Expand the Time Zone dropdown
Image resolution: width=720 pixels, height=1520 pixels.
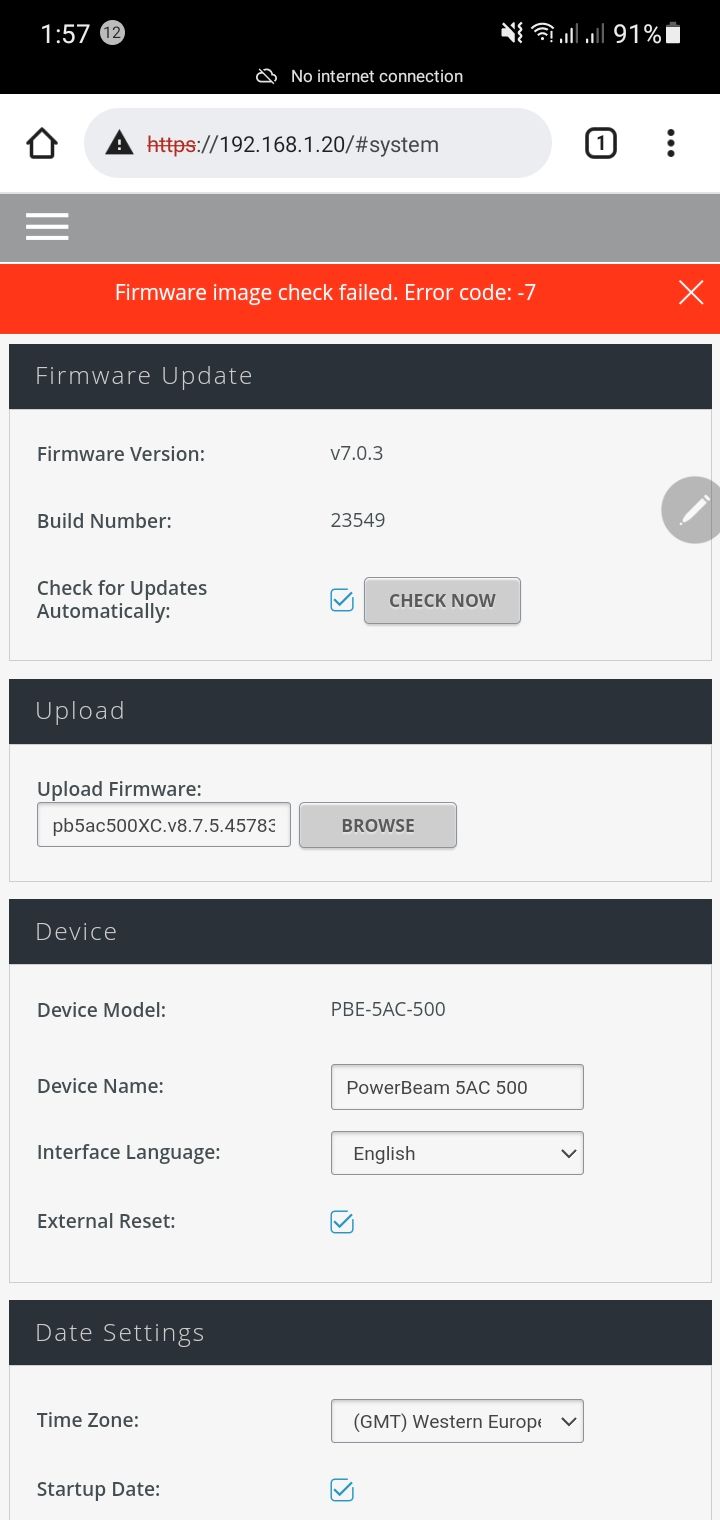pos(457,1421)
